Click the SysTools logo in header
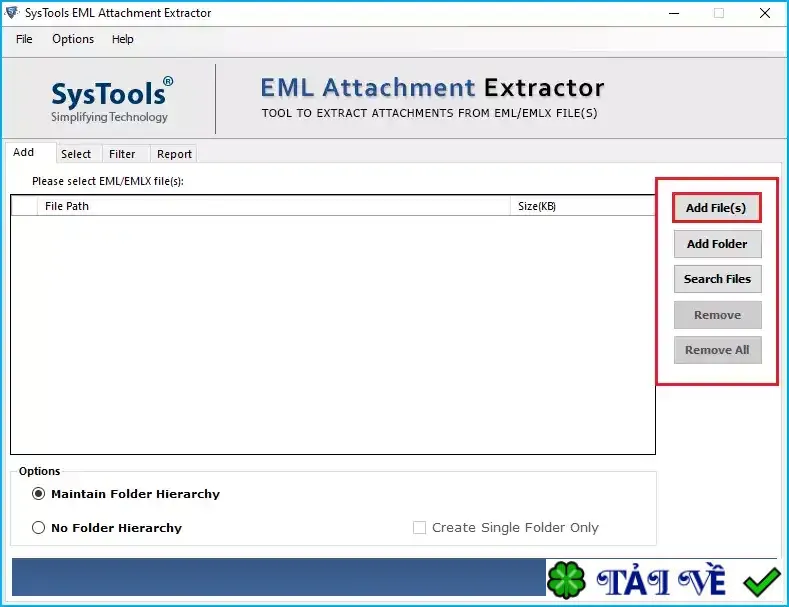The height and width of the screenshot is (607, 789). [x=112, y=100]
